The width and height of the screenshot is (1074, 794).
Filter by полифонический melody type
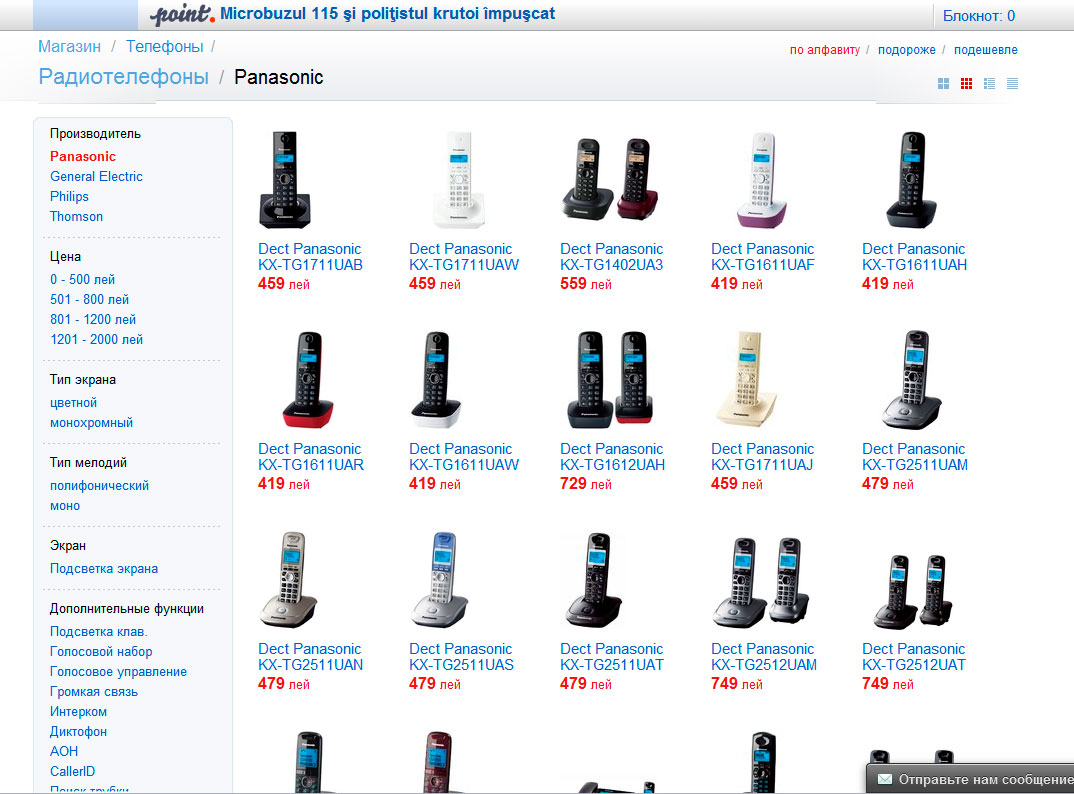pos(99,486)
